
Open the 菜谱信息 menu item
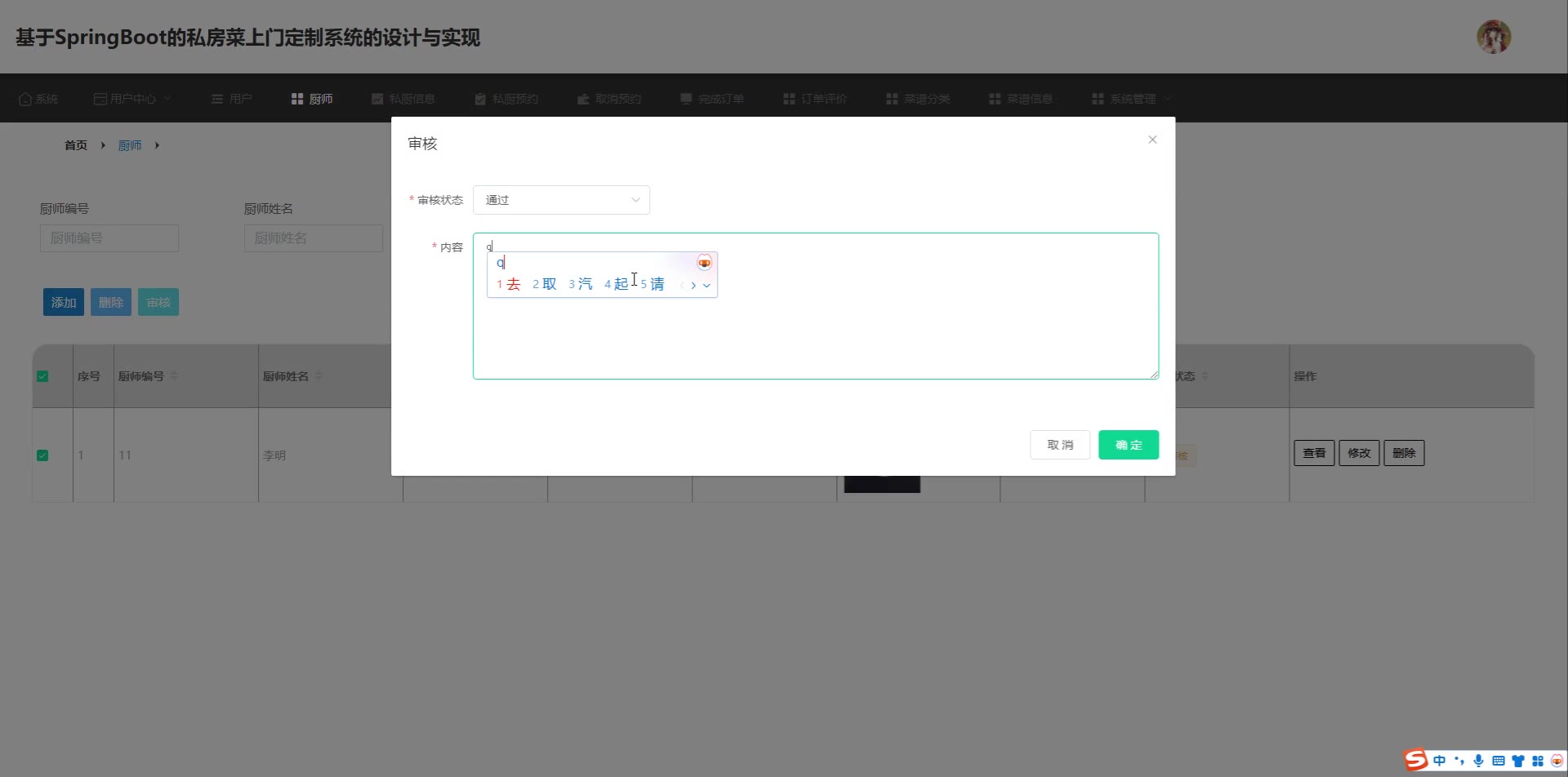point(1021,99)
